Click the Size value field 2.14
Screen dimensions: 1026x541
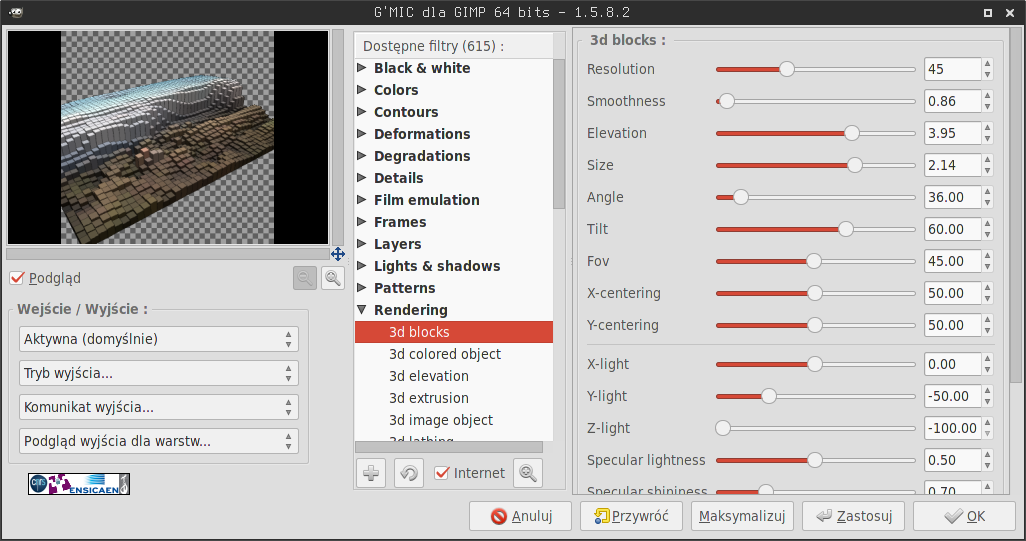(953, 165)
